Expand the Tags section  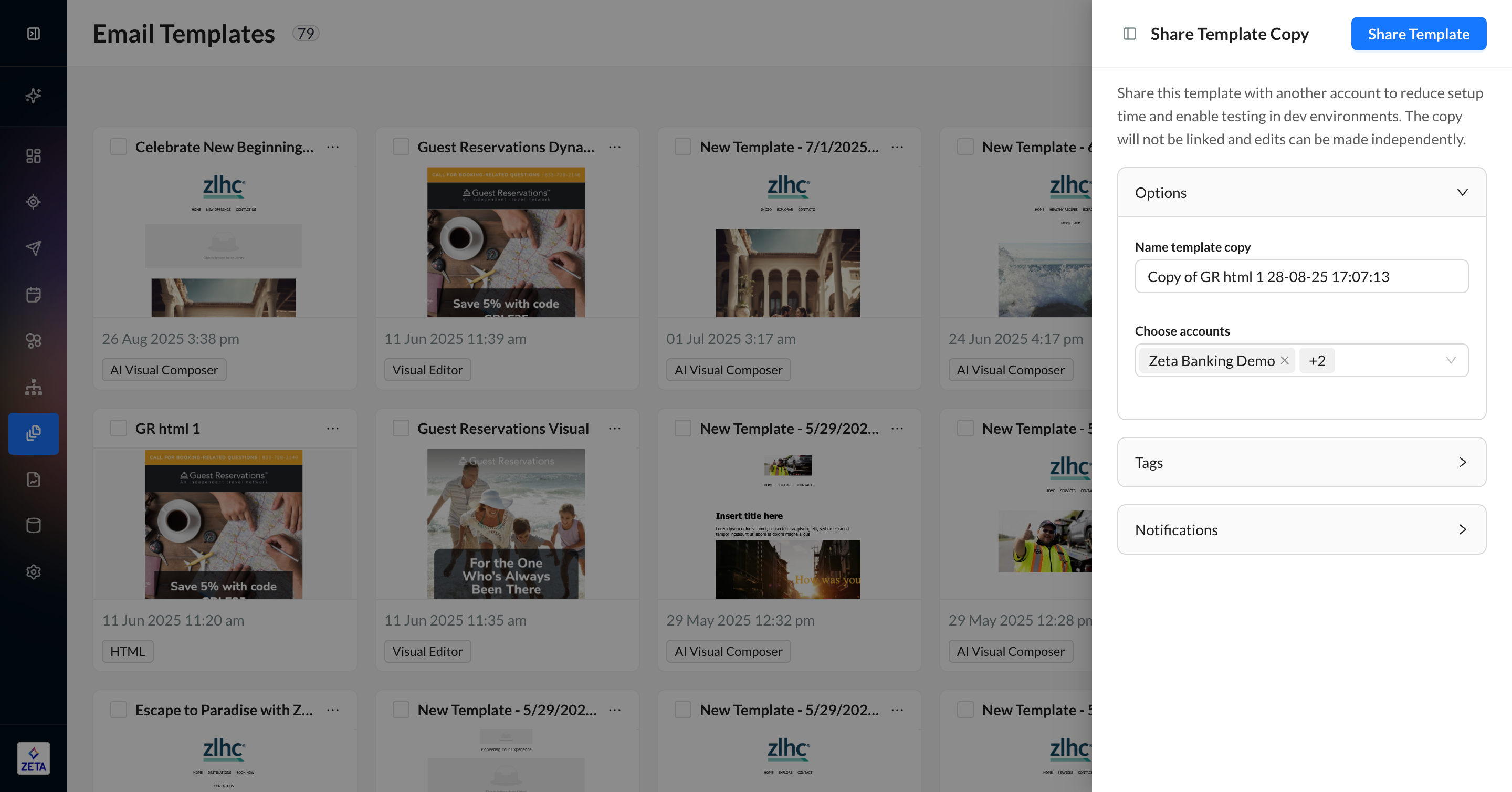[x=1462, y=463]
